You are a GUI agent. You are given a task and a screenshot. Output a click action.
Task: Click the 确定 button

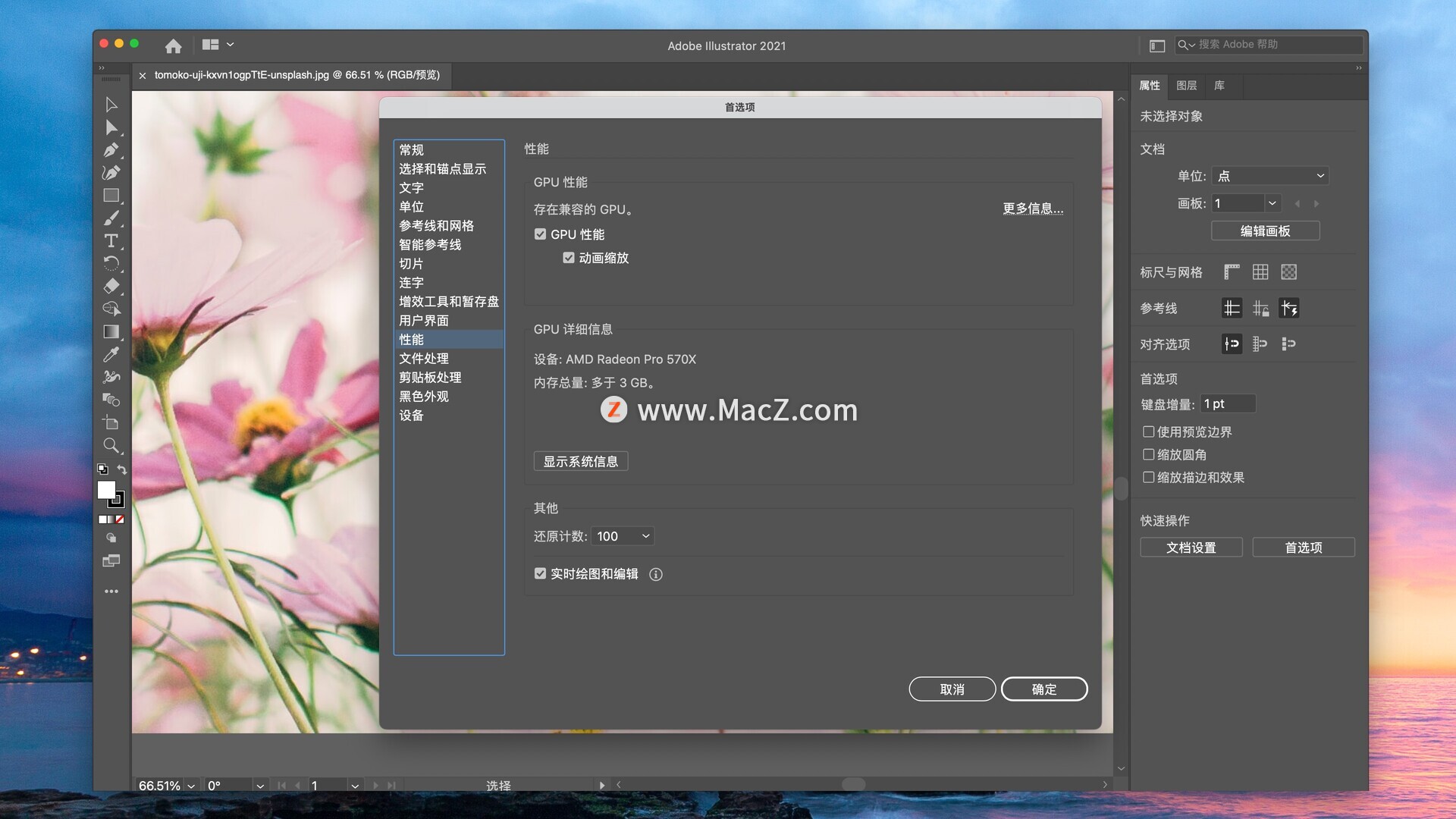point(1044,689)
